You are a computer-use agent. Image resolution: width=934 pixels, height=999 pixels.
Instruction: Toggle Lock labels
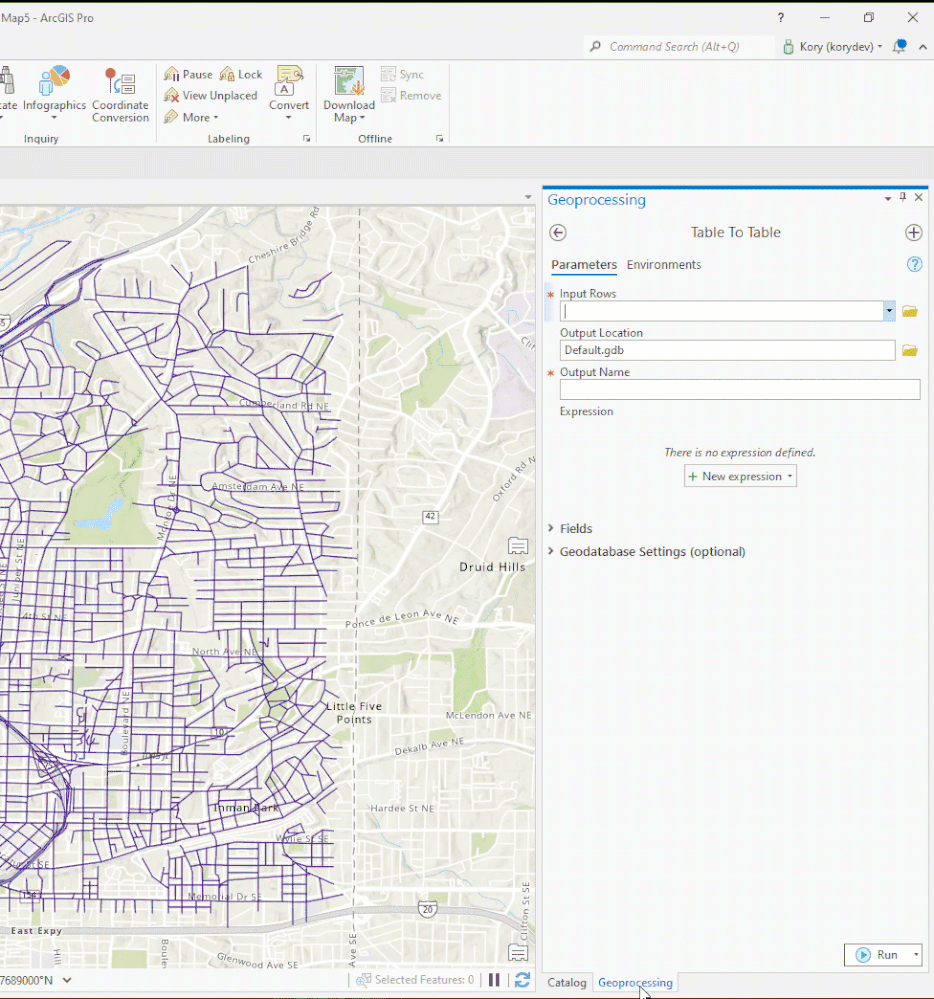(x=241, y=75)
